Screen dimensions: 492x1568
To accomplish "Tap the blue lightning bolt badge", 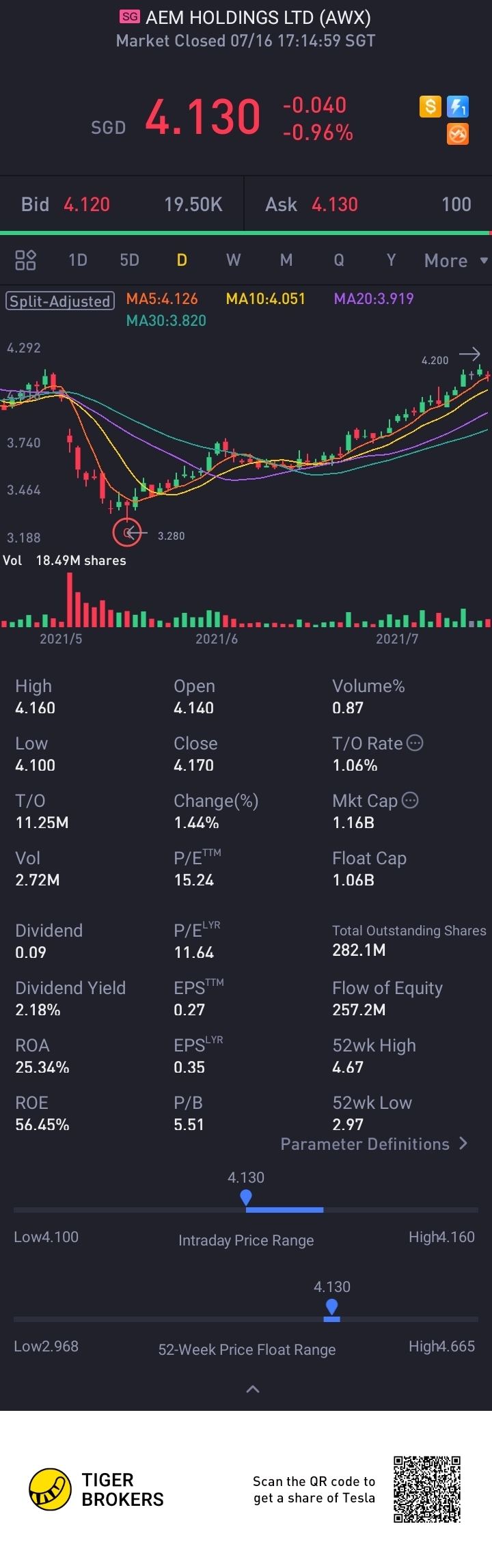I will (457, 107).
